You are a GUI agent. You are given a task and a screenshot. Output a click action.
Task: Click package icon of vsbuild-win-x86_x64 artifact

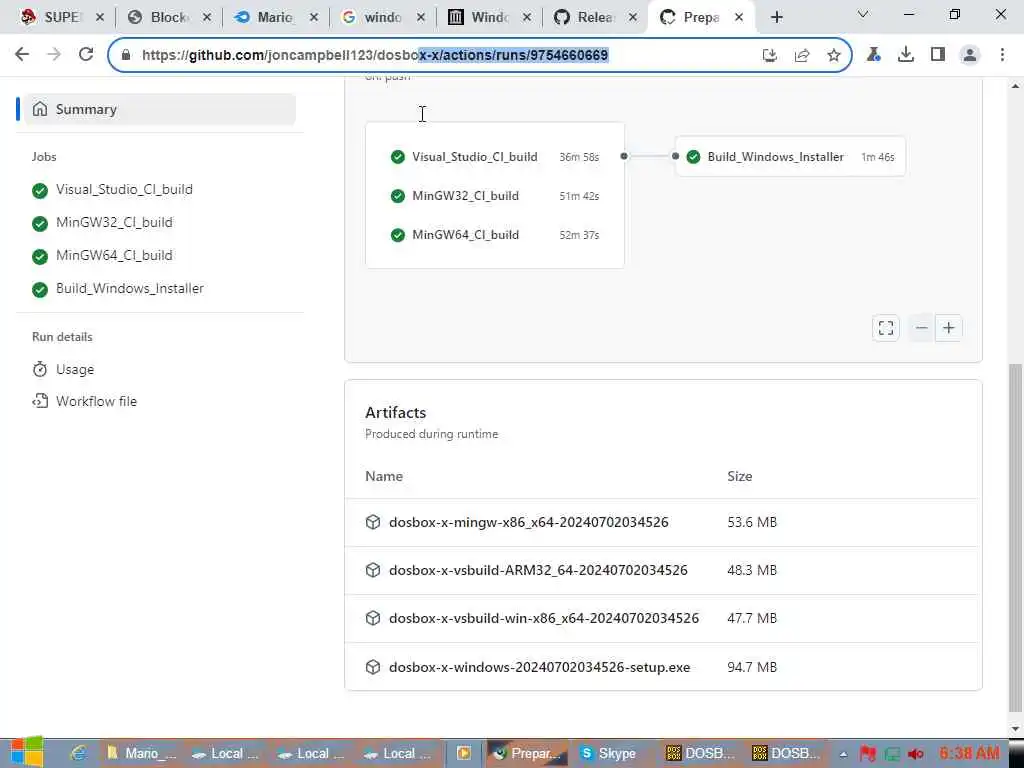point(373,618)
